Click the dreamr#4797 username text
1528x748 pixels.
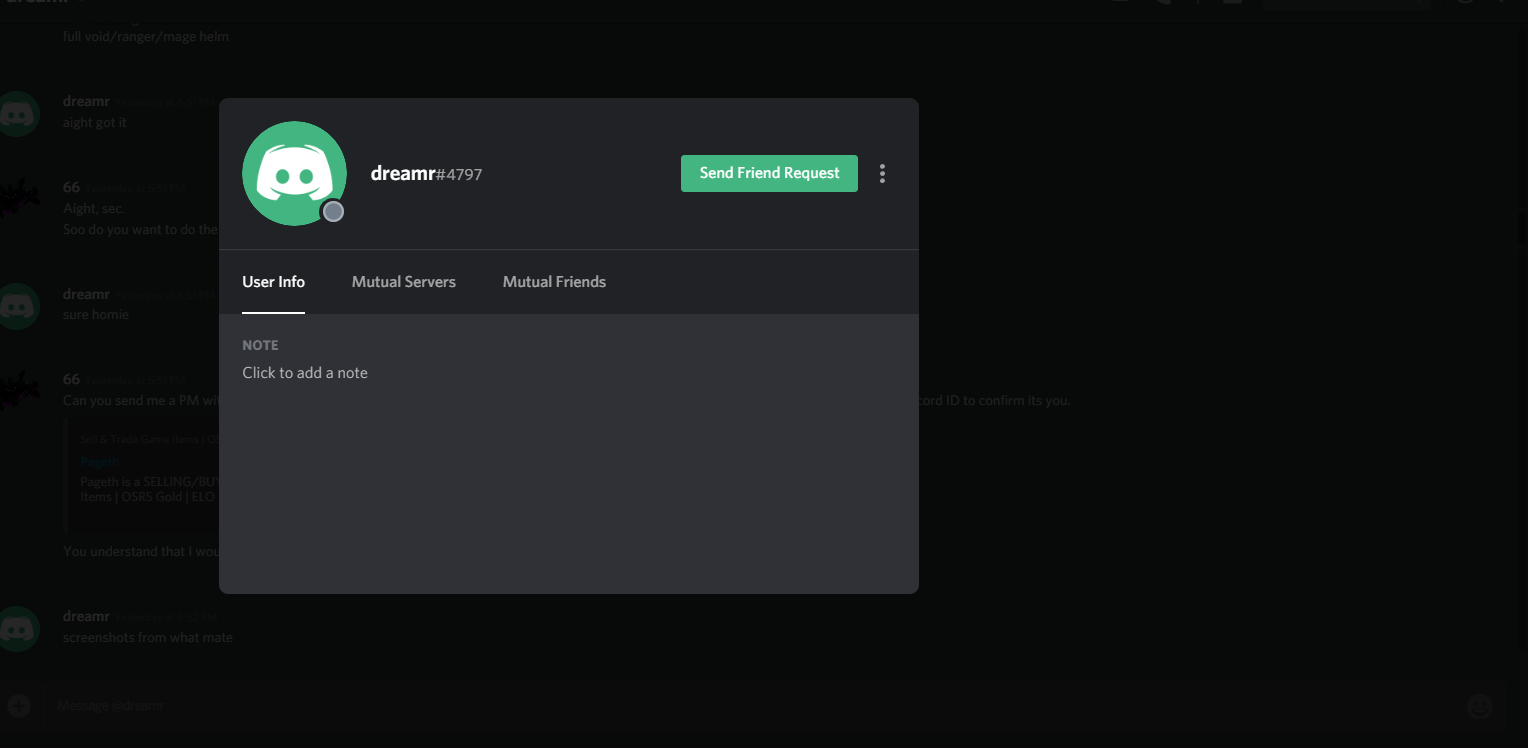(426, 174)
